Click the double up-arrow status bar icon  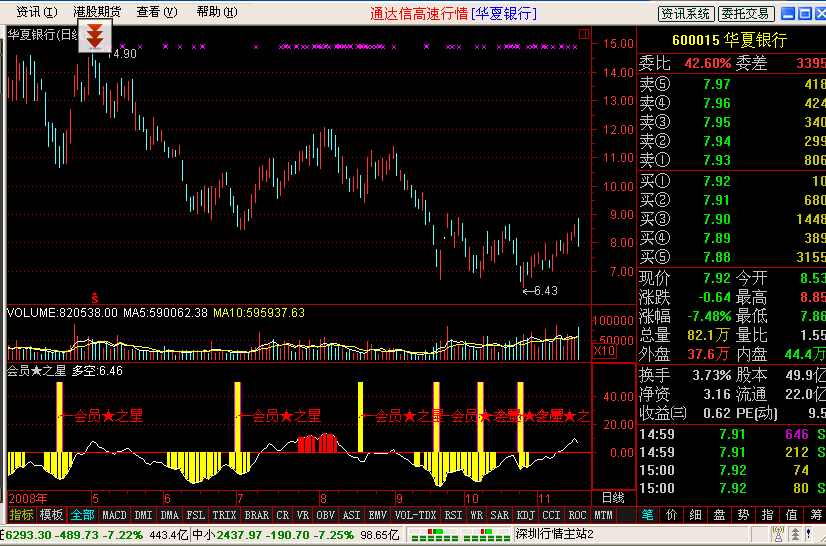tap(794, 534)
